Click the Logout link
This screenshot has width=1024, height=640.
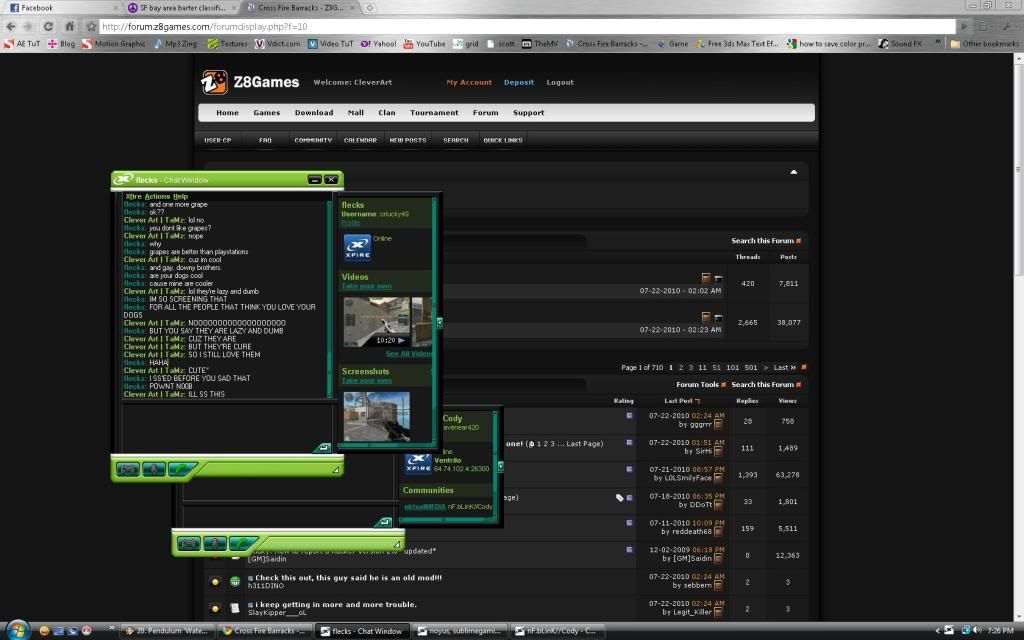tap(560, 83)
